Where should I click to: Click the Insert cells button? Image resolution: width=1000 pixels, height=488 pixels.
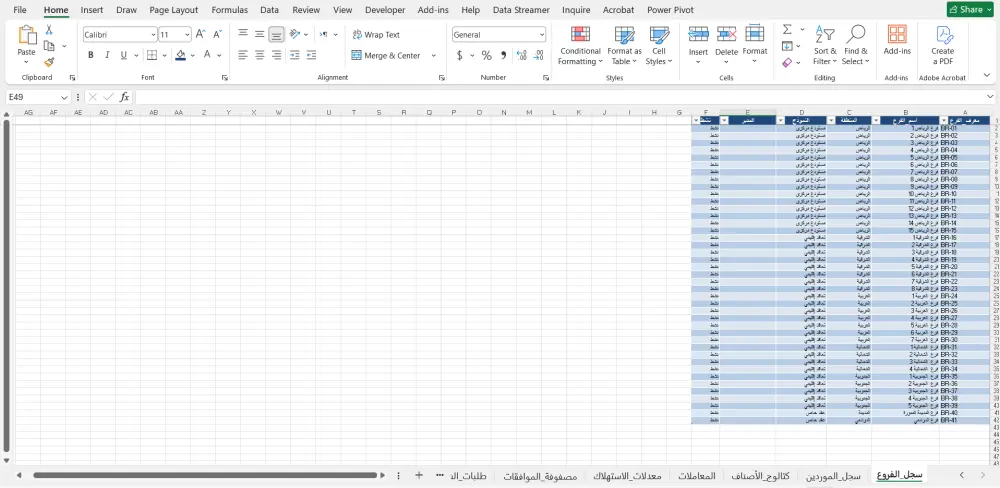[x=698, y=45]
